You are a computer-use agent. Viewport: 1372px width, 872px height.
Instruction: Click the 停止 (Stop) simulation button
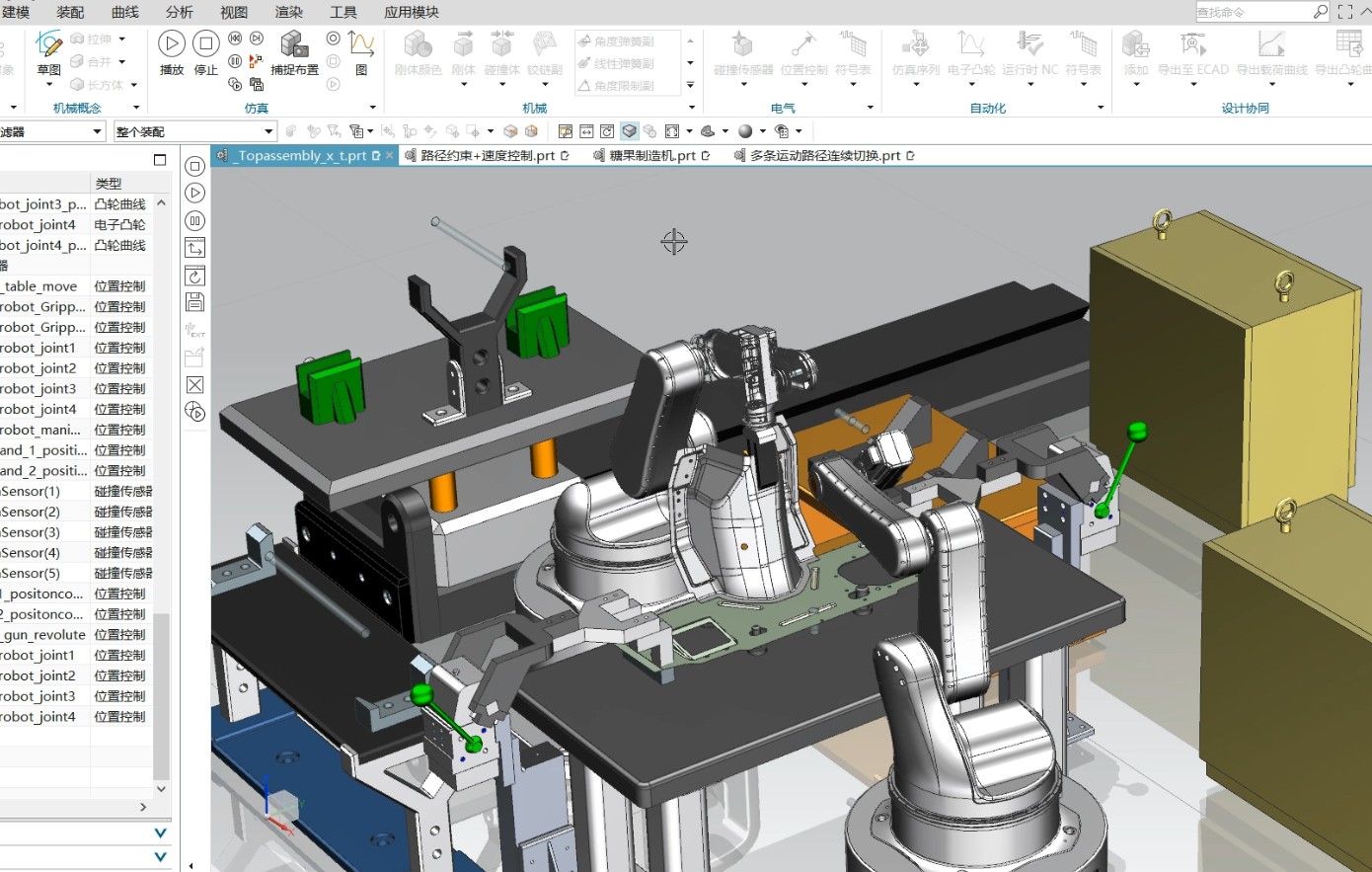pos(205,44)
